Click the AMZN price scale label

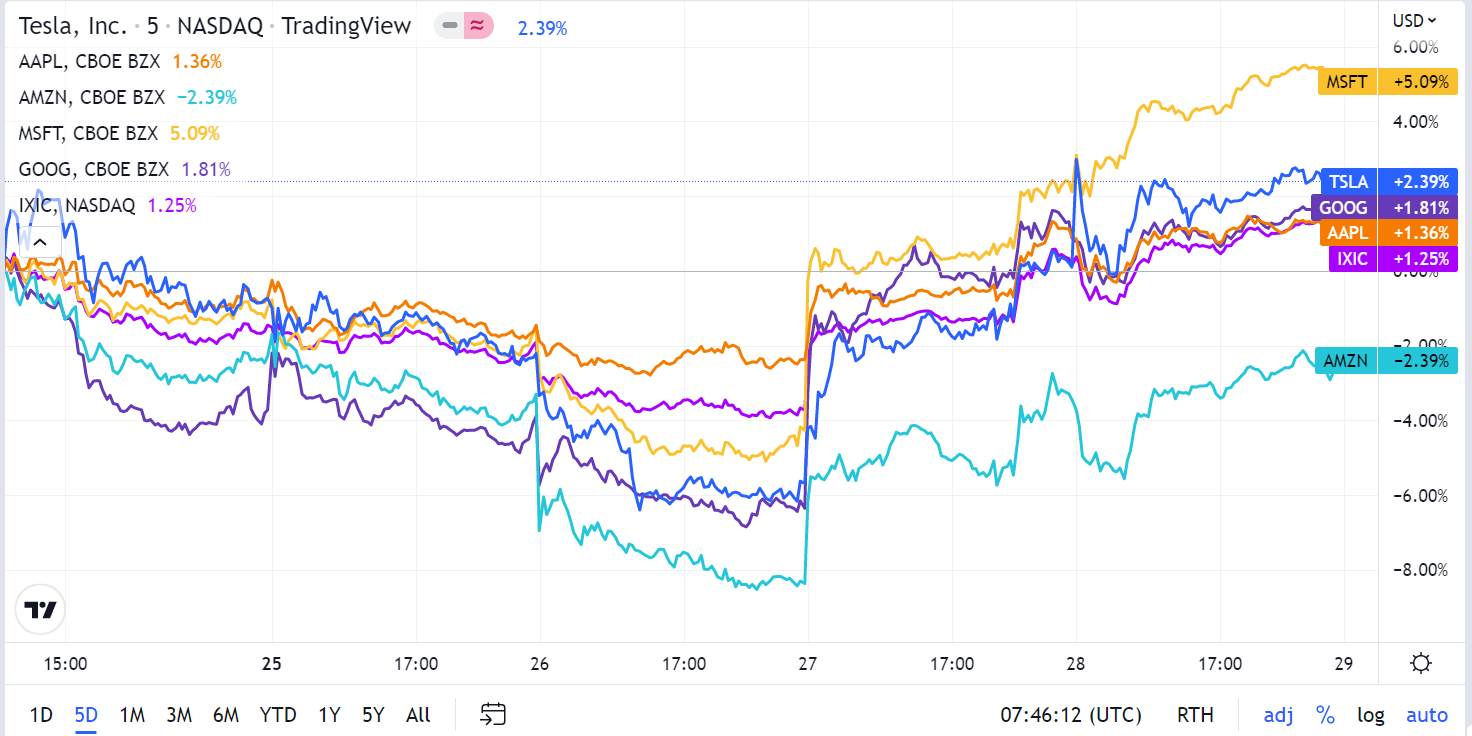[1346, 360]
